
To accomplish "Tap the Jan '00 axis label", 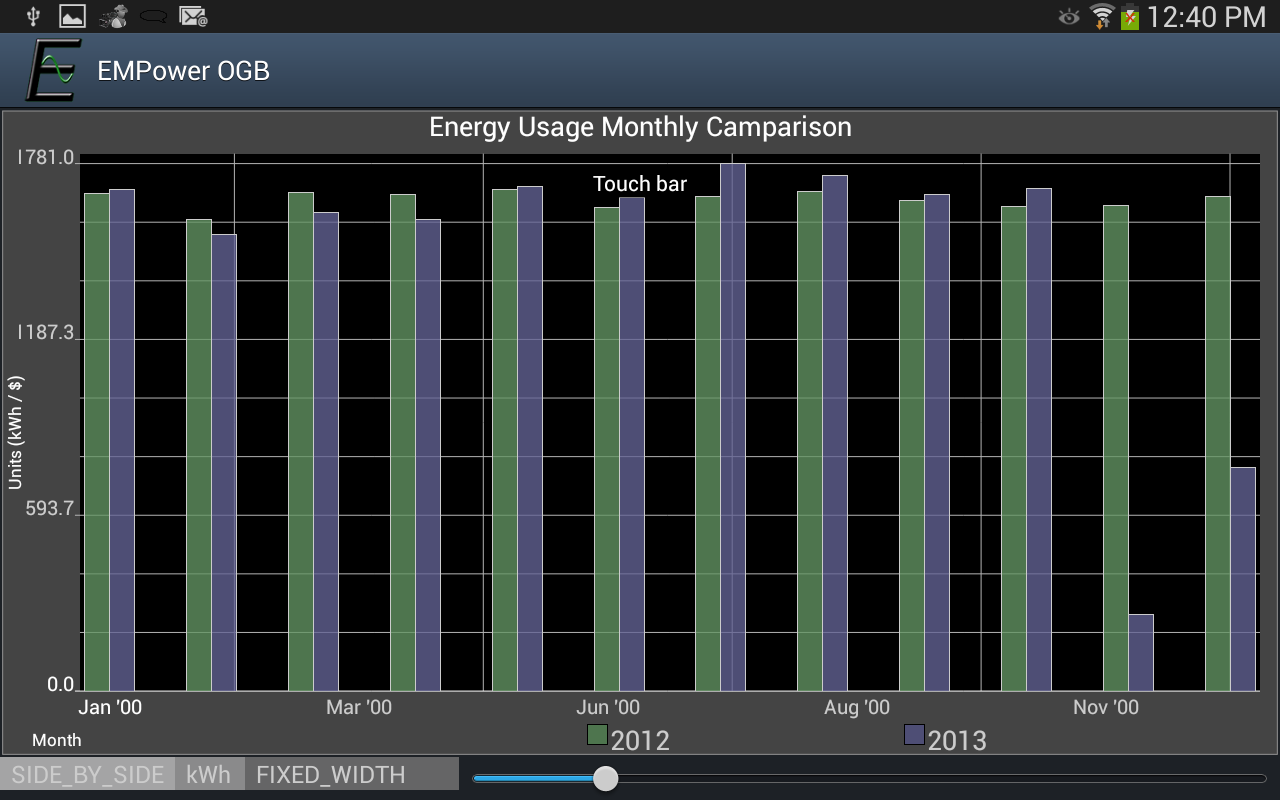I will coord(110,708).
